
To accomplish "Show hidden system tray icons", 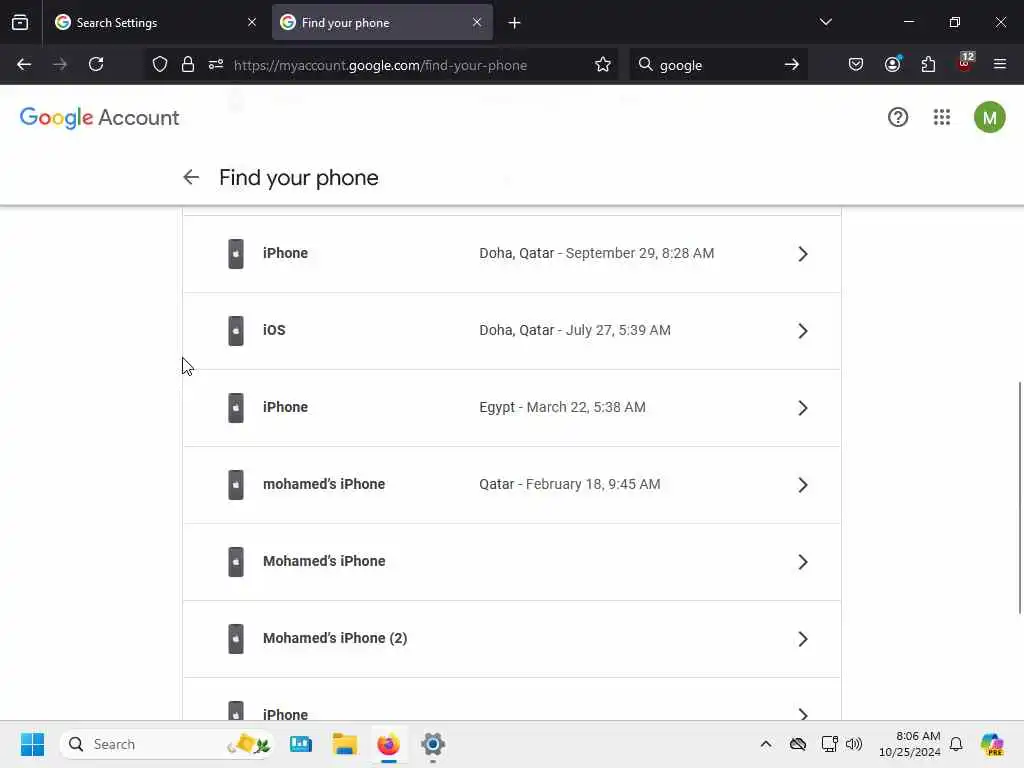I will tap(766, 744).
